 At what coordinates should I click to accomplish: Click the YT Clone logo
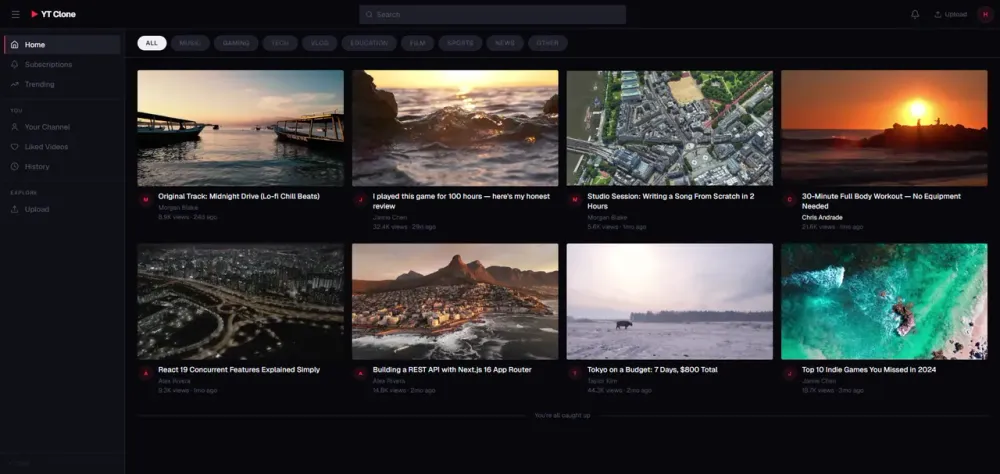point(54,15)
